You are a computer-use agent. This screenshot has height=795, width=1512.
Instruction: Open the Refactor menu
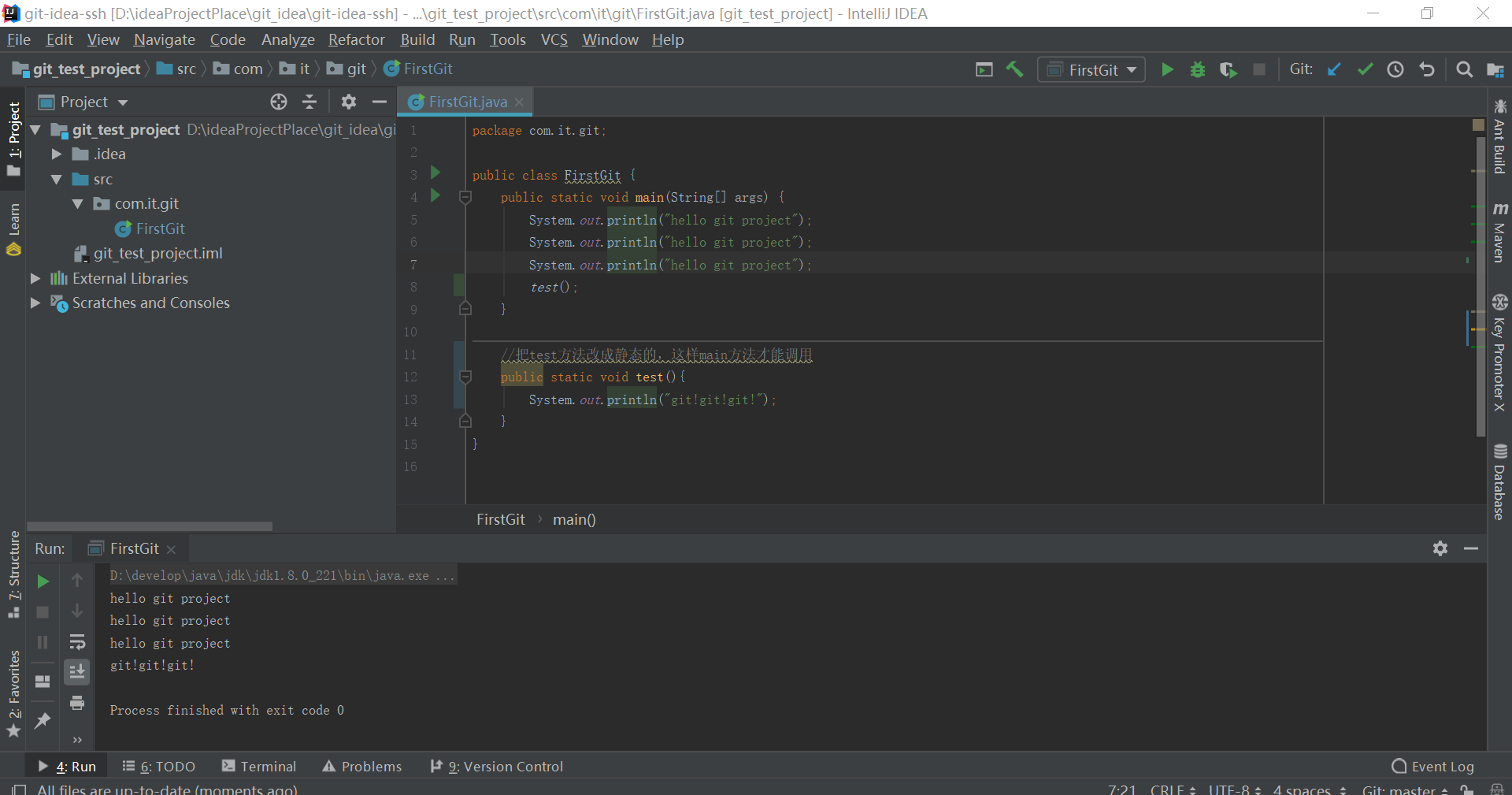tap(356, 39)
